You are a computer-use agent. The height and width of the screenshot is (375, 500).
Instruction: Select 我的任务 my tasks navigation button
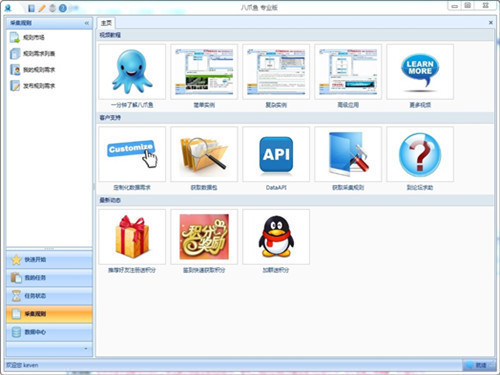(49, 278)
